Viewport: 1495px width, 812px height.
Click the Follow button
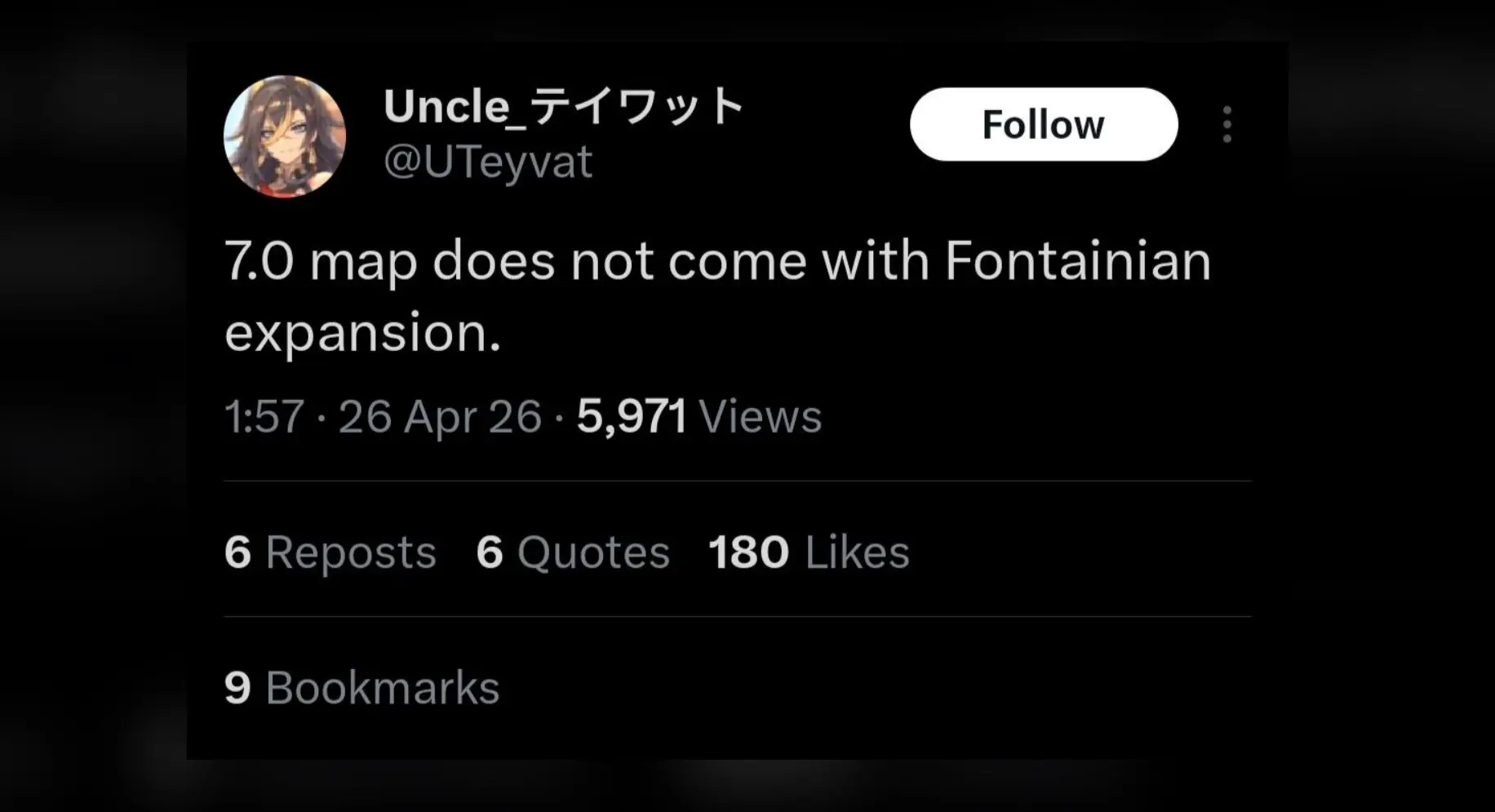click(x=1043, y=125)
